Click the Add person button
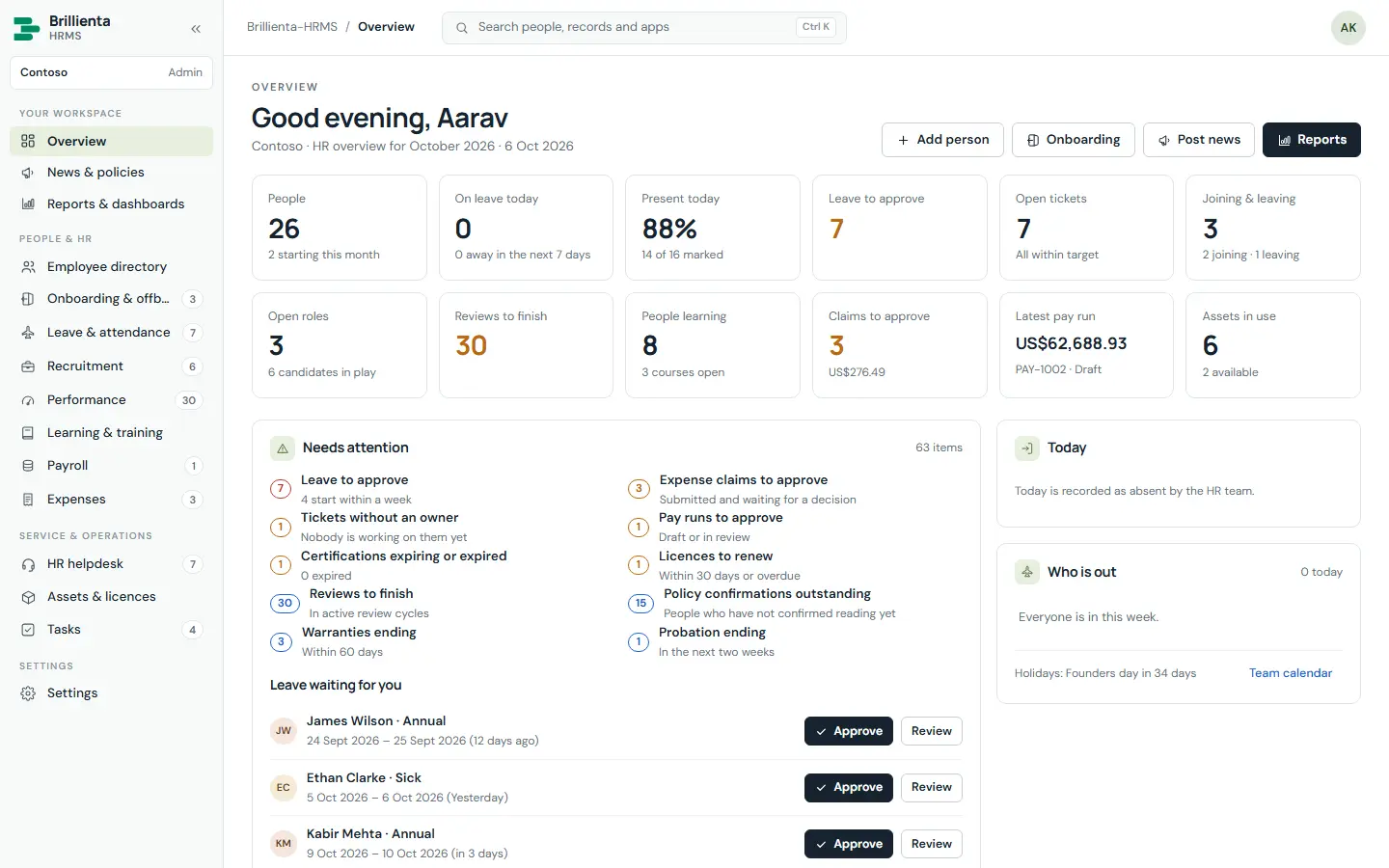This screenshot has width=1389, height=868. pos(942,140)
